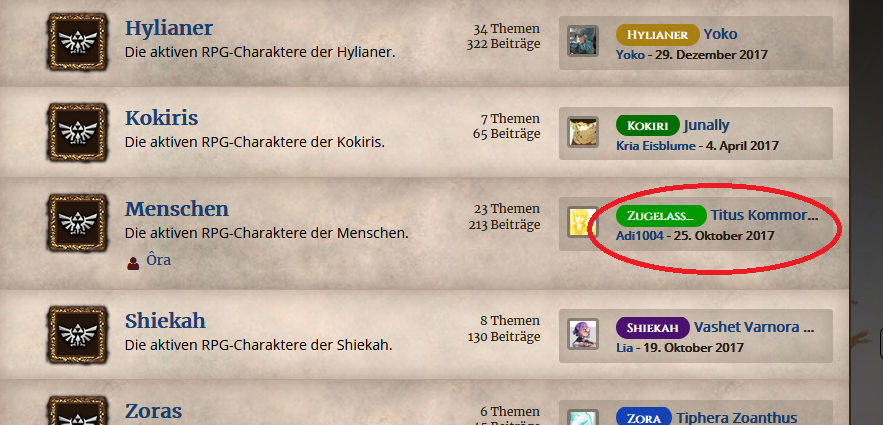Open moderator Ôra's profile link
This screenshot has height=425, width=883.
point(158,261)
